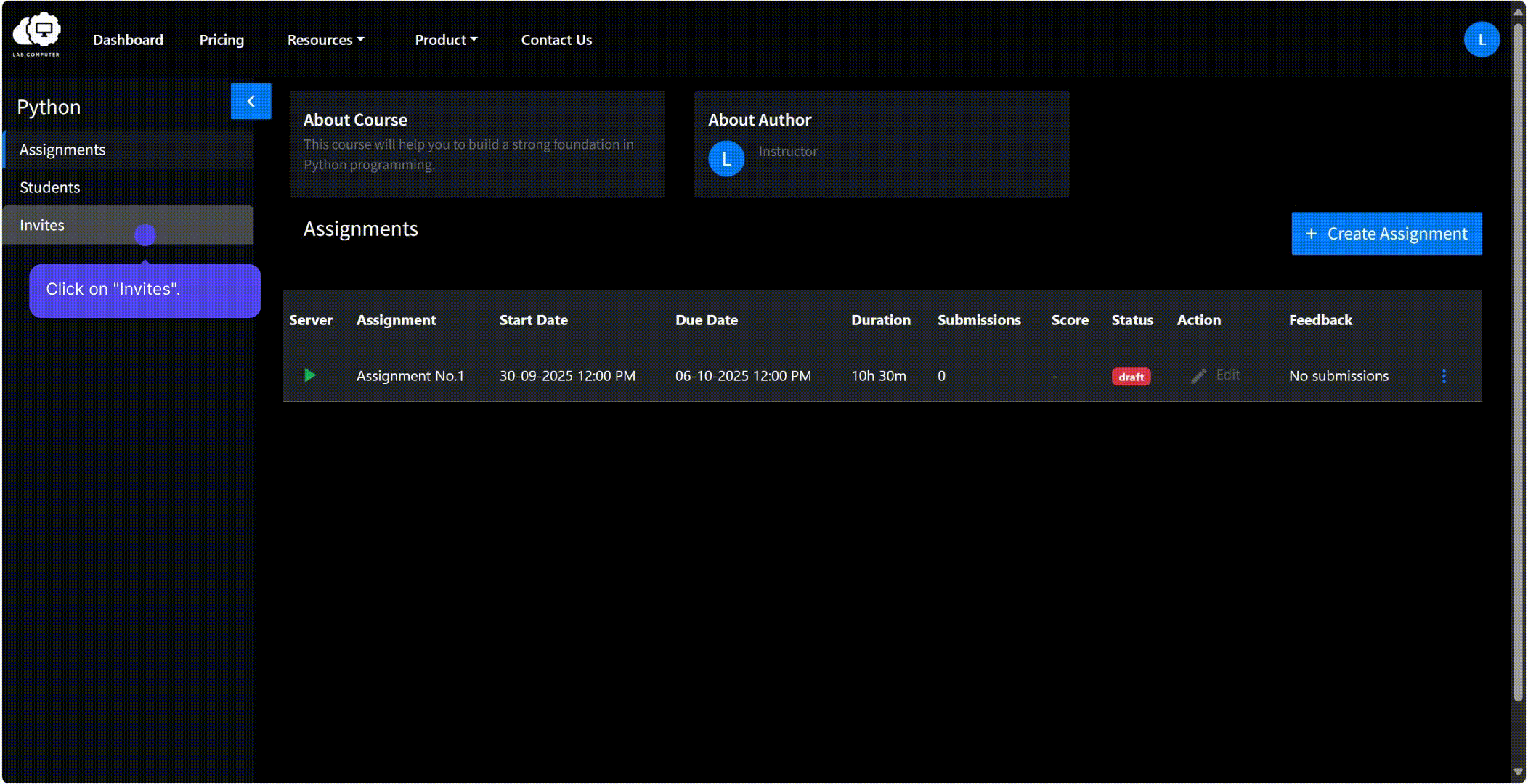This screenshot has width=1528, height=784.
Task: Expand the Product dropdown menu
Action: [x=446, y=40]
